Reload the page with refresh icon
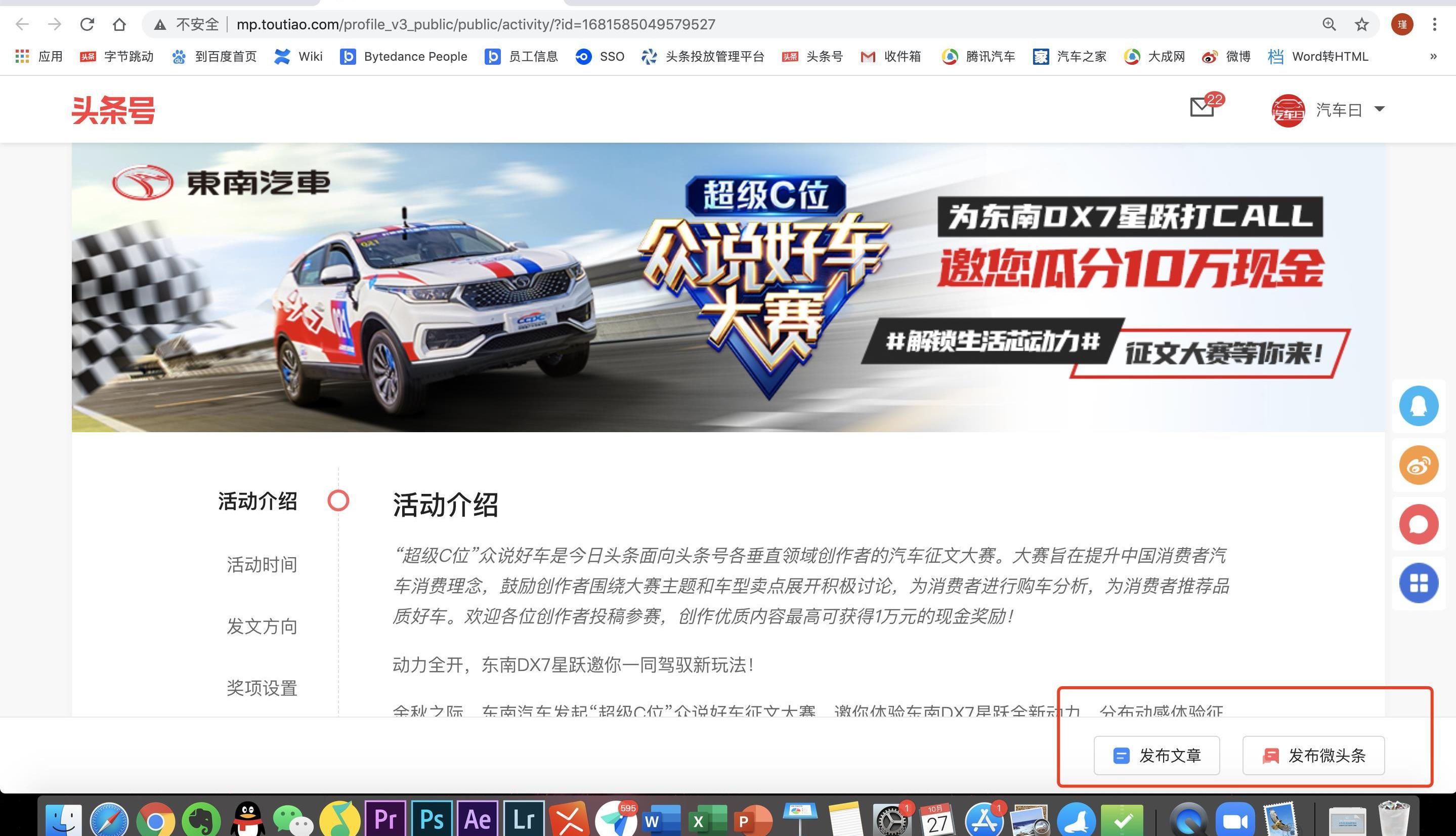The width and height of the screenshot is (1456, 836). (87, 24)
